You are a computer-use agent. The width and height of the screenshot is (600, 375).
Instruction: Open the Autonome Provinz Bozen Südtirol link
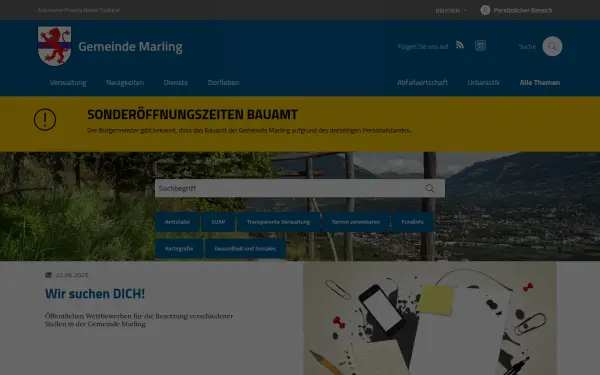tap(78, 10)
